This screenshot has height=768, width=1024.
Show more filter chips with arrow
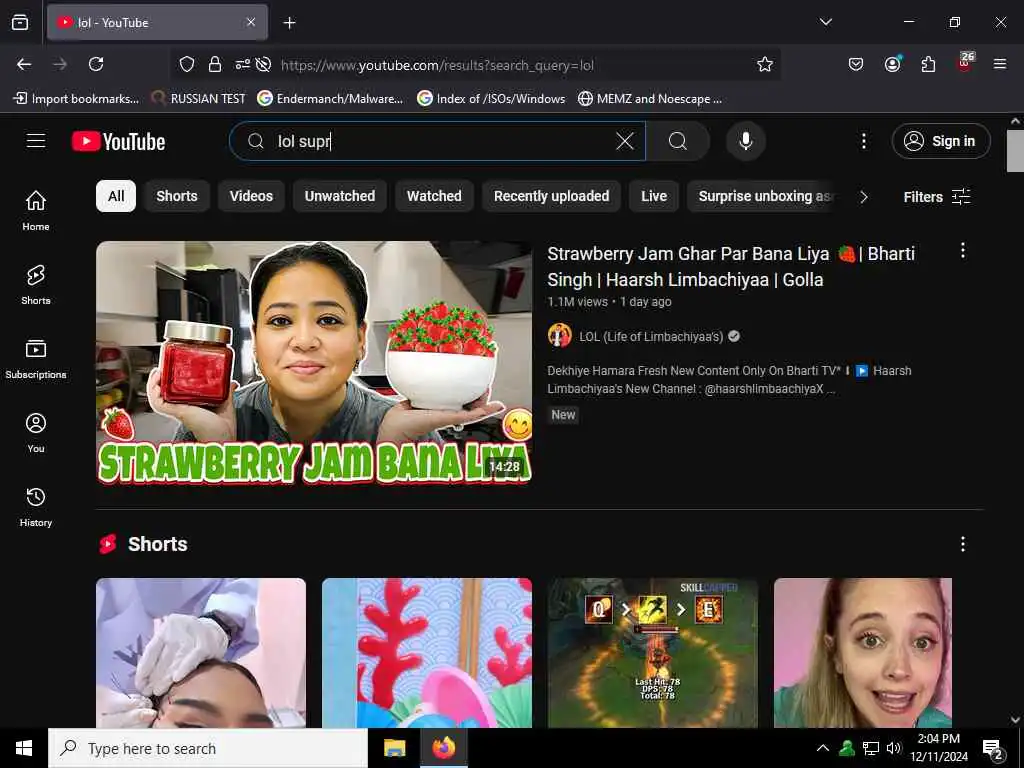point(864,197)
